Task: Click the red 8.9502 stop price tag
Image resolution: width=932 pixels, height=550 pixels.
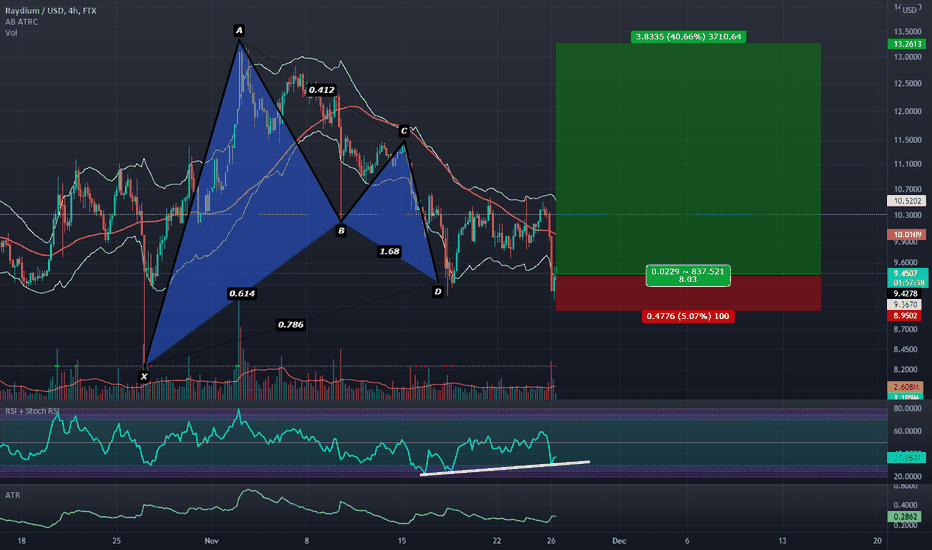Action: (x=907, y=316)
